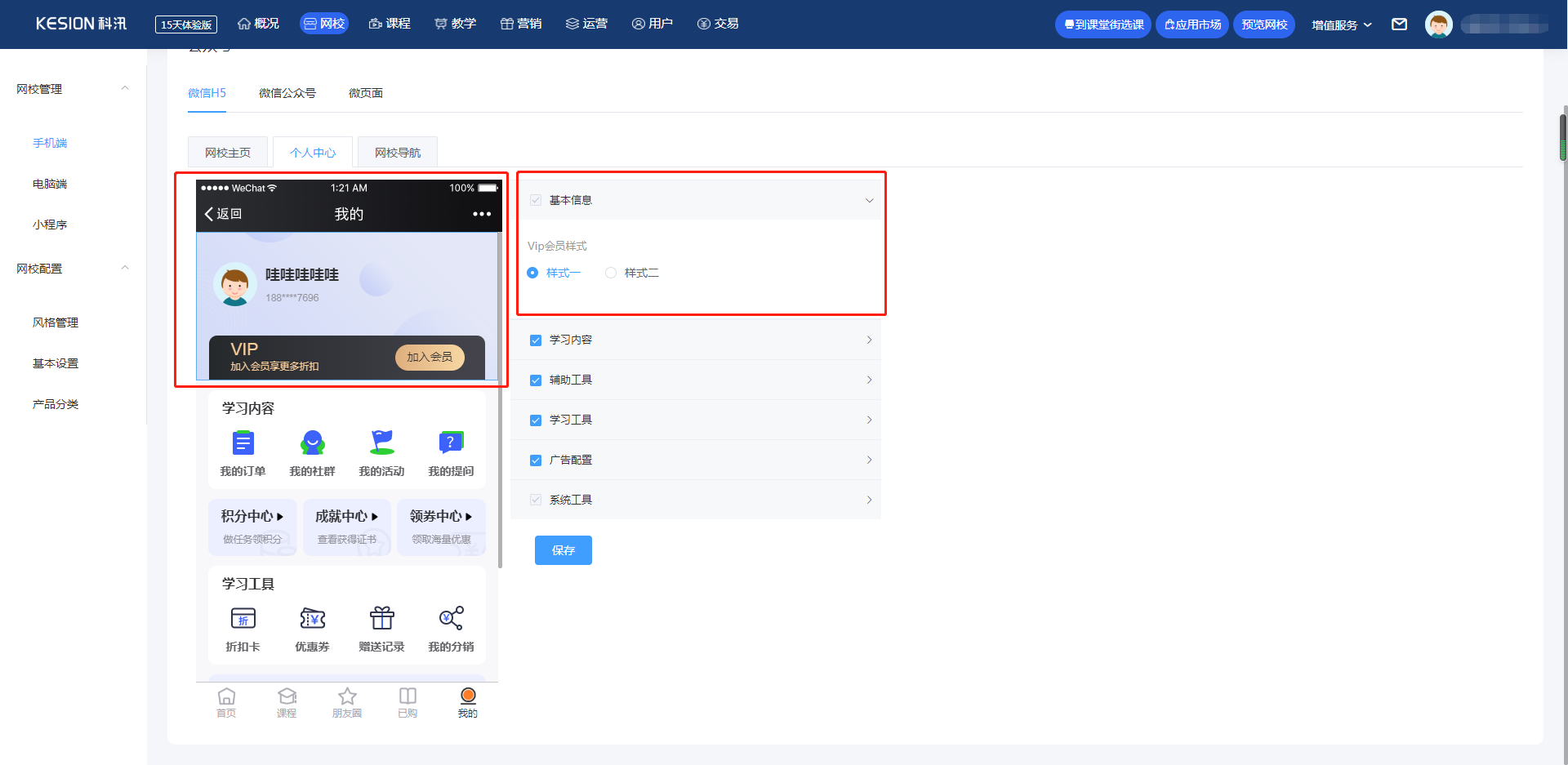The width and height of the screenshot is (1568, 765).
Task: Collapse the 基本信息 section chevron
Action: 870,200
